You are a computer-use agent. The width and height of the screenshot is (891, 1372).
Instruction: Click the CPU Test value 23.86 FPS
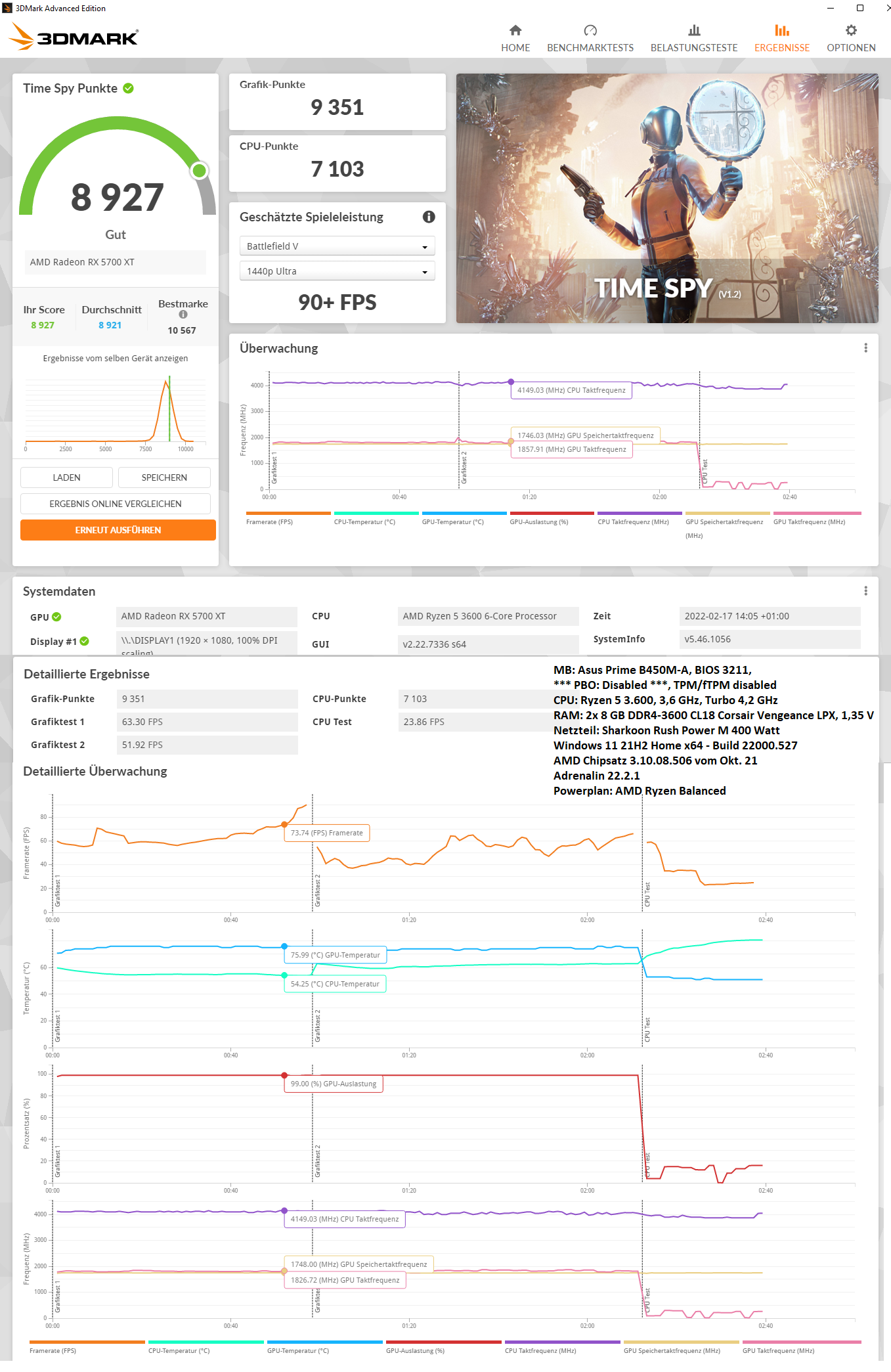click(x=476, y=722)
